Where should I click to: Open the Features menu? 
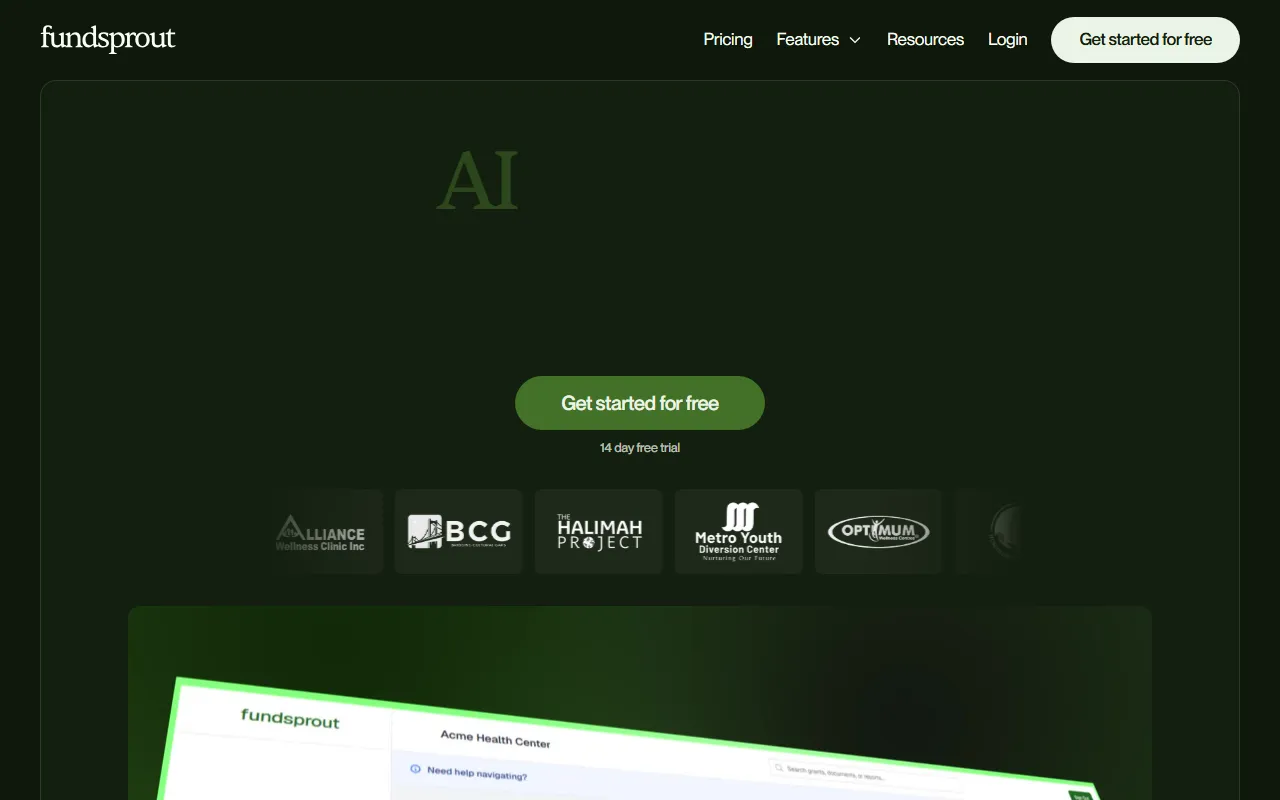tap(808, 40)
